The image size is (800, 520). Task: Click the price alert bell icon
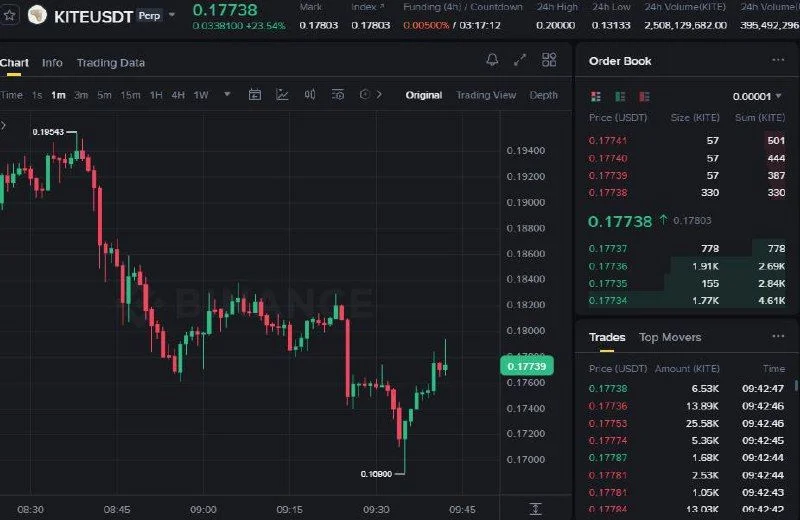(492, 60)
